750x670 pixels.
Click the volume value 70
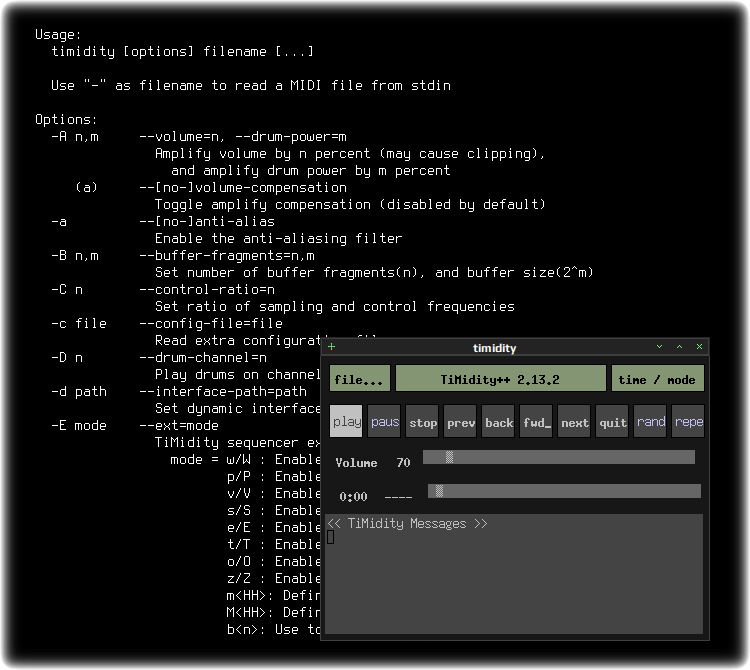403,462
